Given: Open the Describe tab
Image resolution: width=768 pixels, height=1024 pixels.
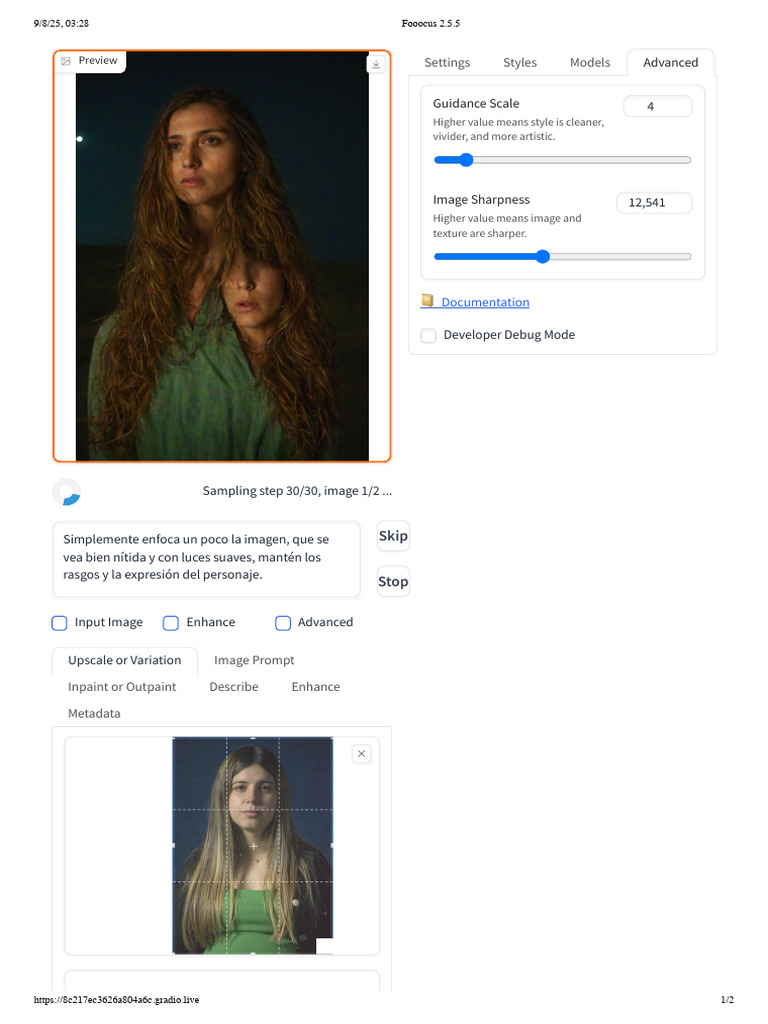Looking at the screenshot, I should tap(234, 687).
